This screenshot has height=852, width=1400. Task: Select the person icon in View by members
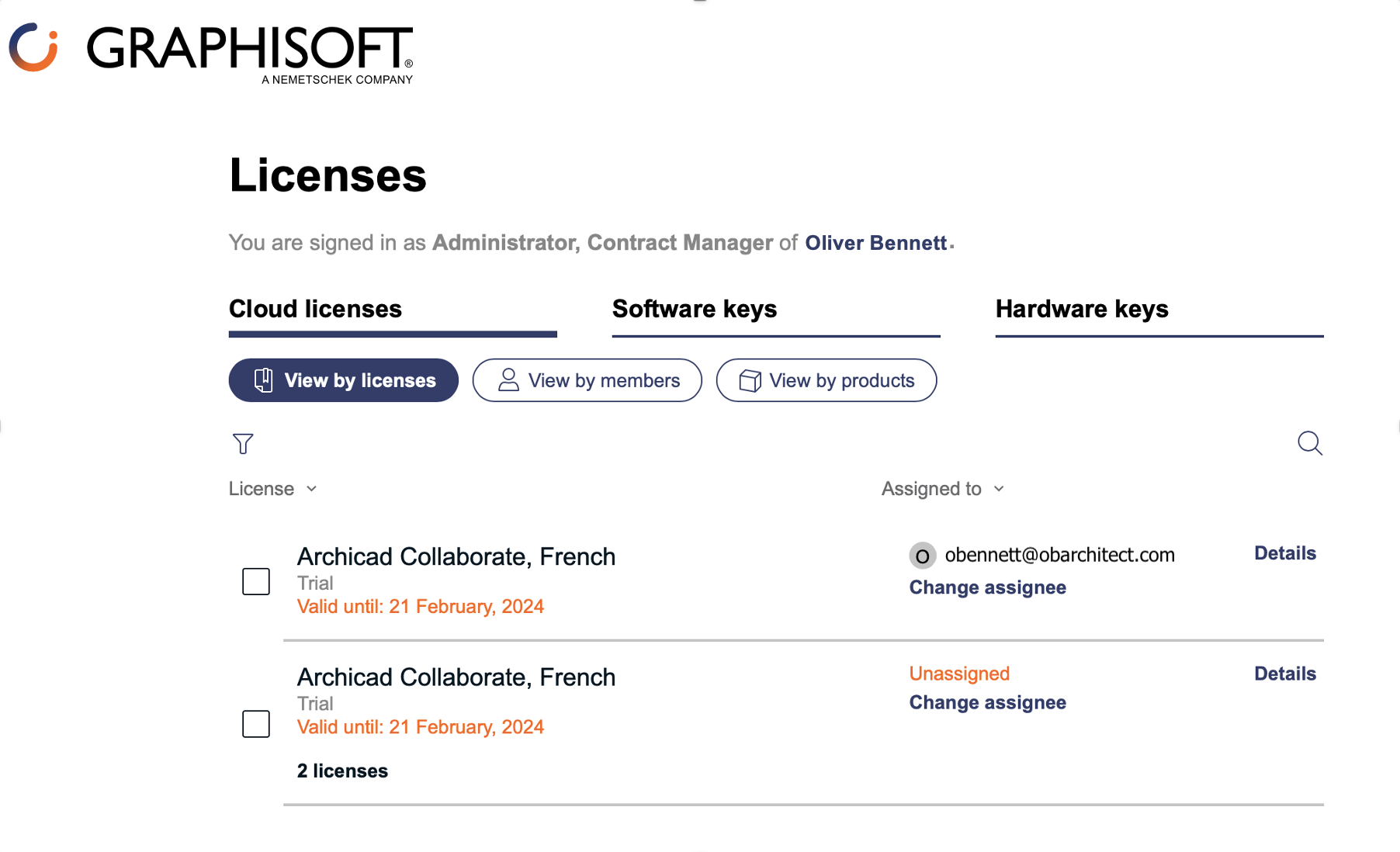click(x=508, y=379)
